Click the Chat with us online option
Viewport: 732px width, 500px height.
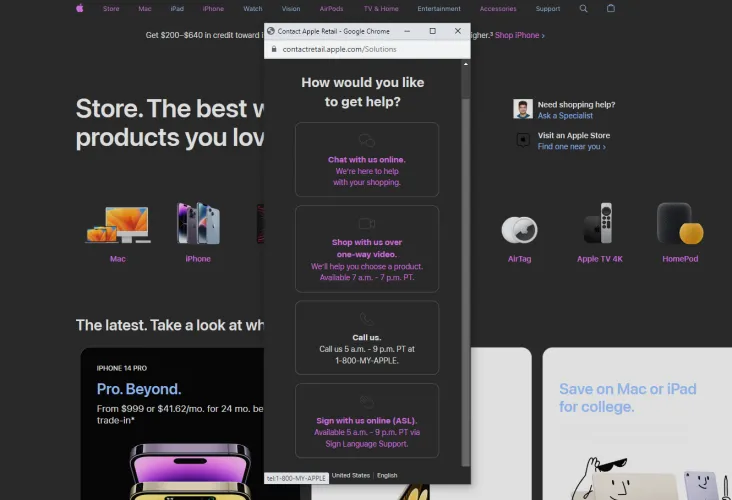[367, 160]
